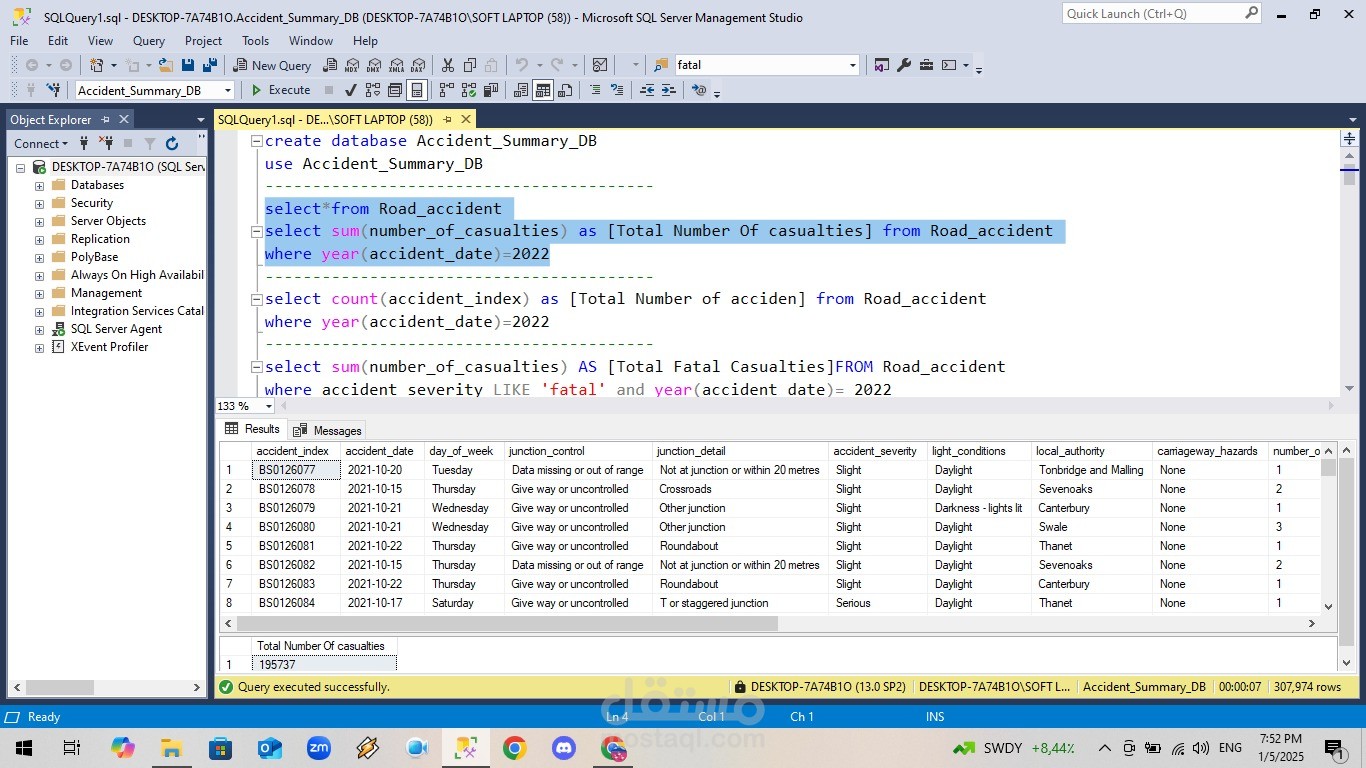Parse the query with the checkmark icon

tap(351, 90)
